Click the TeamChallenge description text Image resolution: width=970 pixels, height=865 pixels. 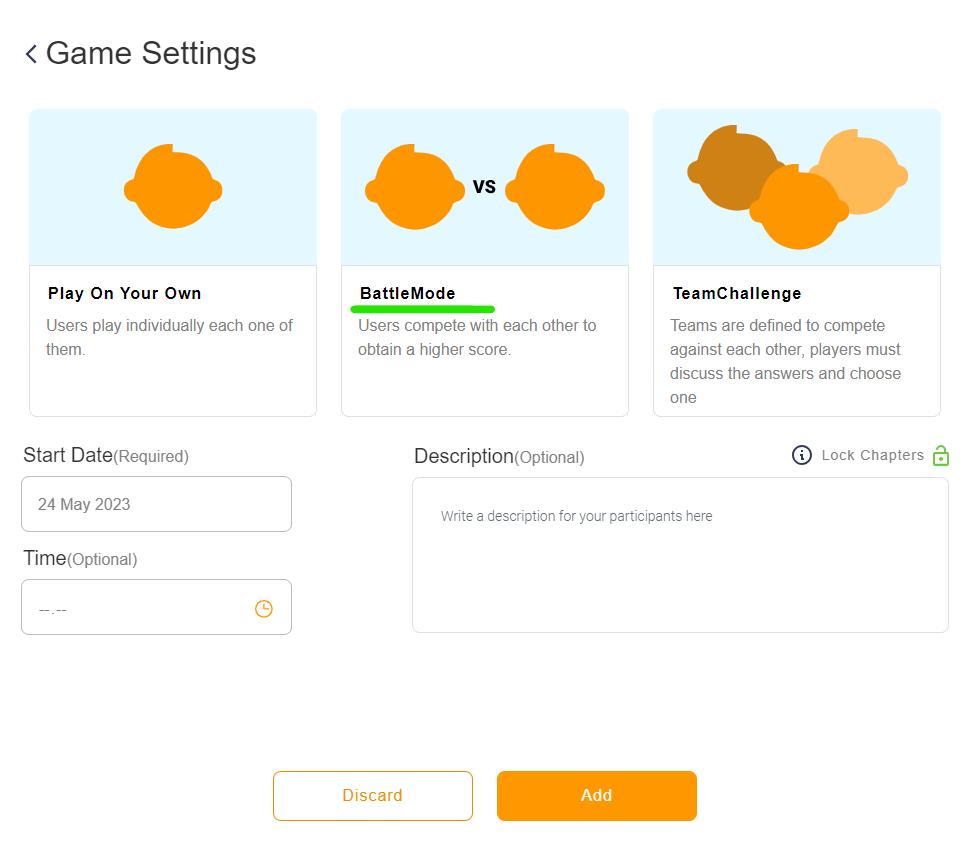(786, 361)
